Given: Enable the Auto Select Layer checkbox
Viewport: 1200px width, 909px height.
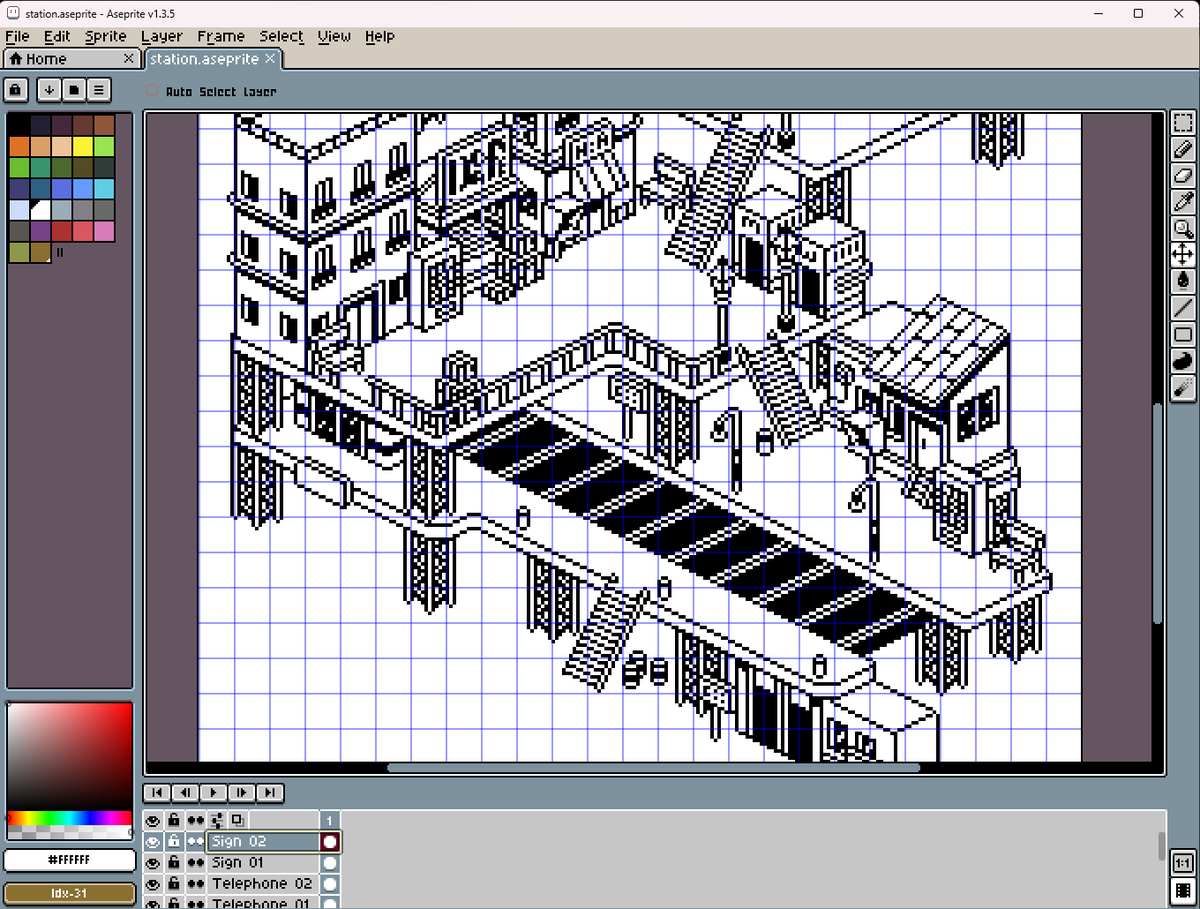Looking at the screenshot, I should [152, 91].
